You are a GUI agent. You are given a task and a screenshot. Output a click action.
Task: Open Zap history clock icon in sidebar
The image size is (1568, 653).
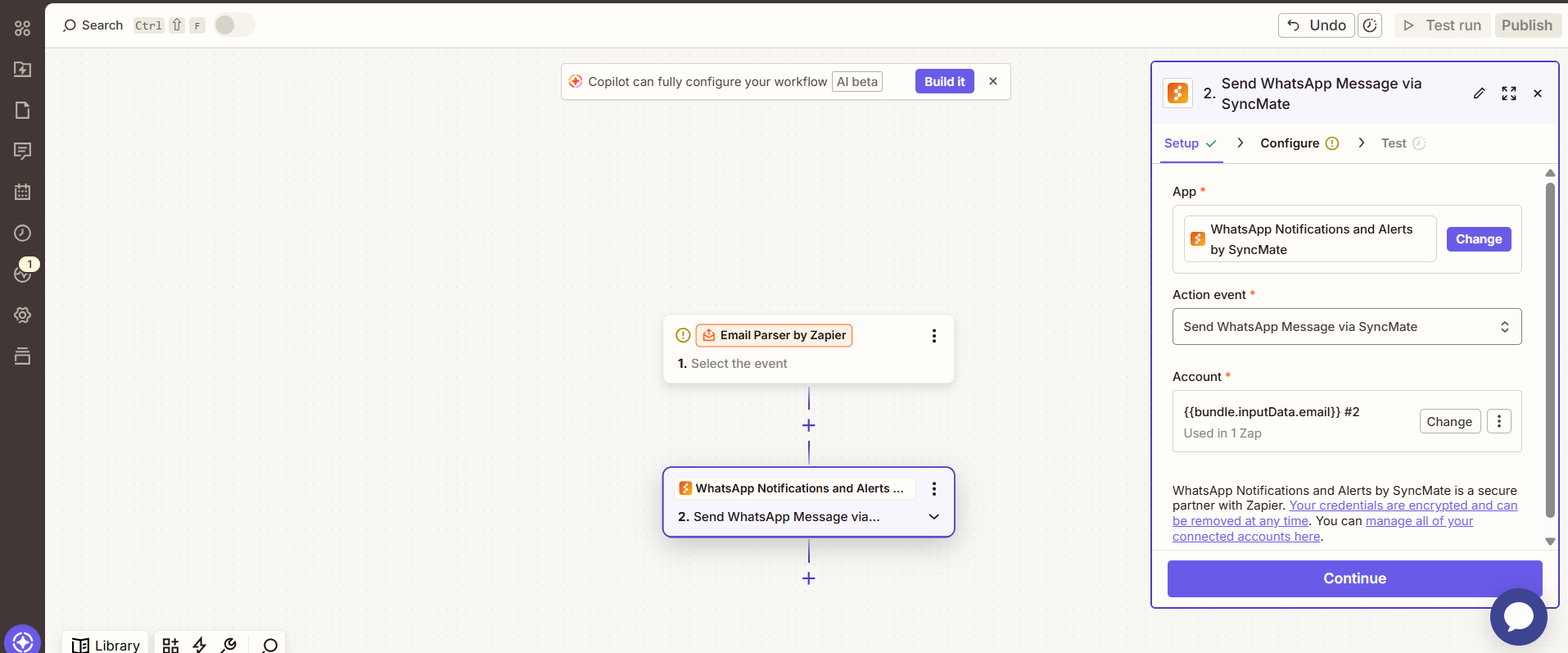click(x=23, y=234)
